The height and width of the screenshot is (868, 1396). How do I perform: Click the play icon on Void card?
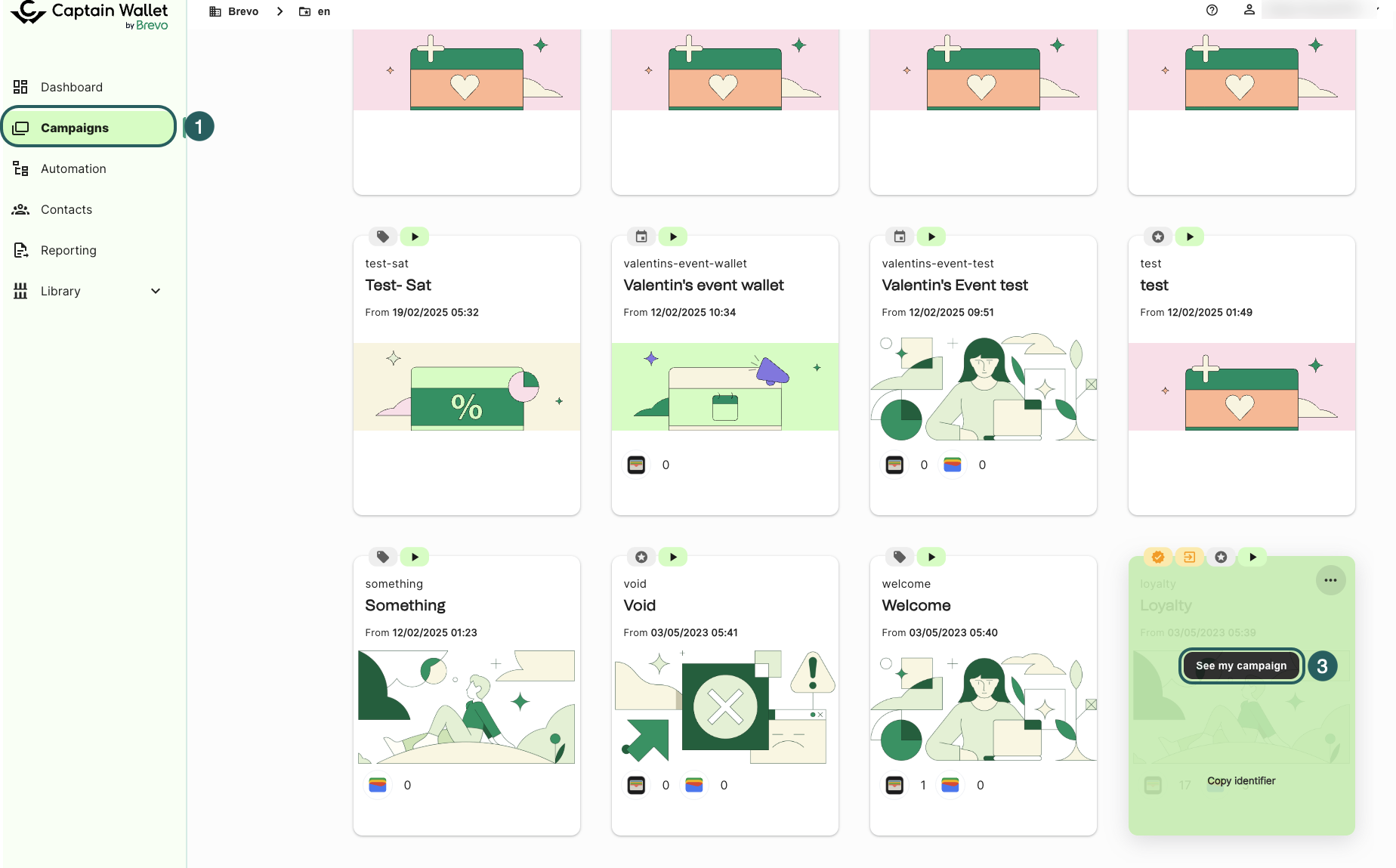tap(673, 557)
